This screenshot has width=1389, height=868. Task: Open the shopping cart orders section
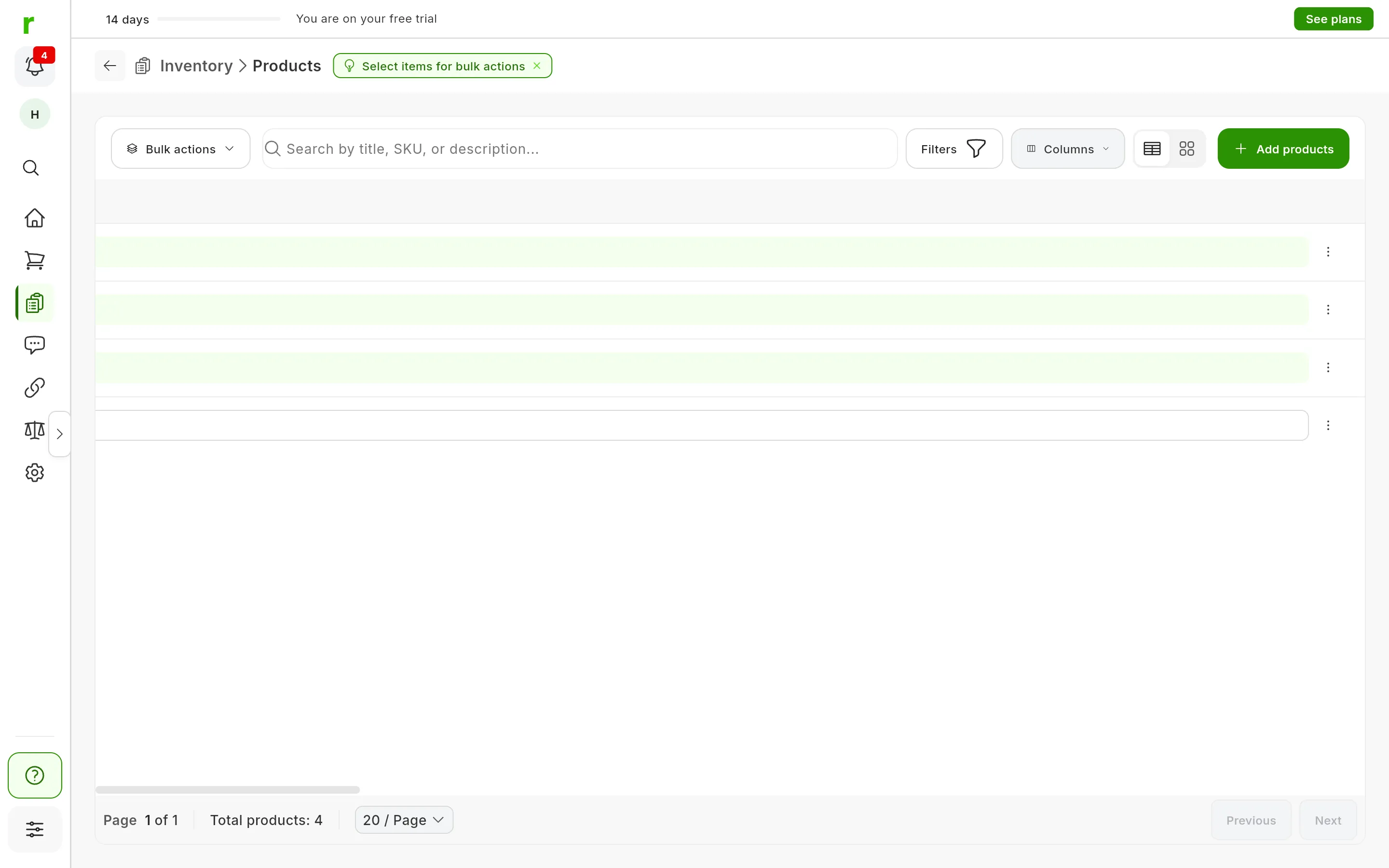(x=34, y=260)
